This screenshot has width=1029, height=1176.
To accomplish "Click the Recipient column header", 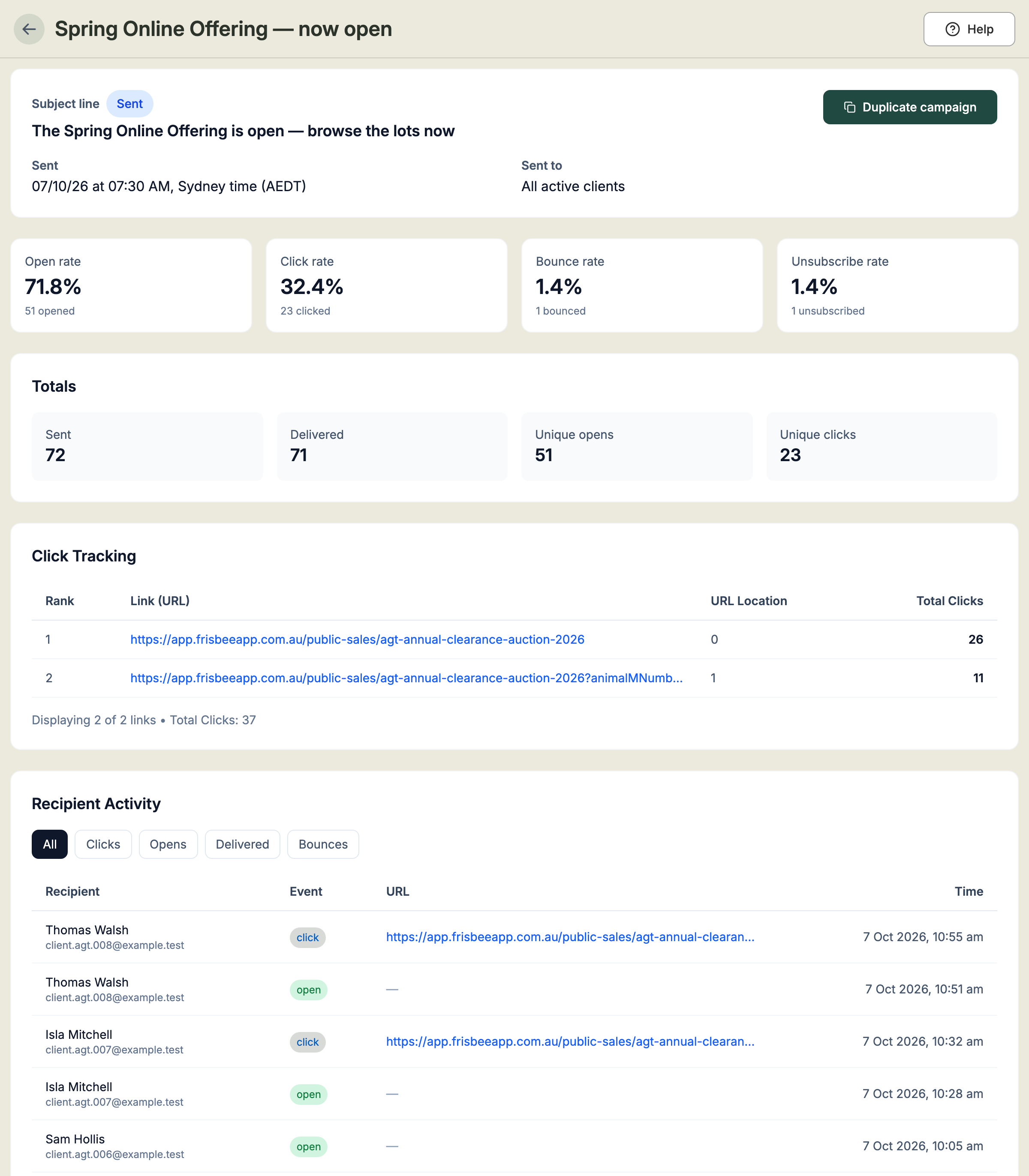I will pos(72,891).
